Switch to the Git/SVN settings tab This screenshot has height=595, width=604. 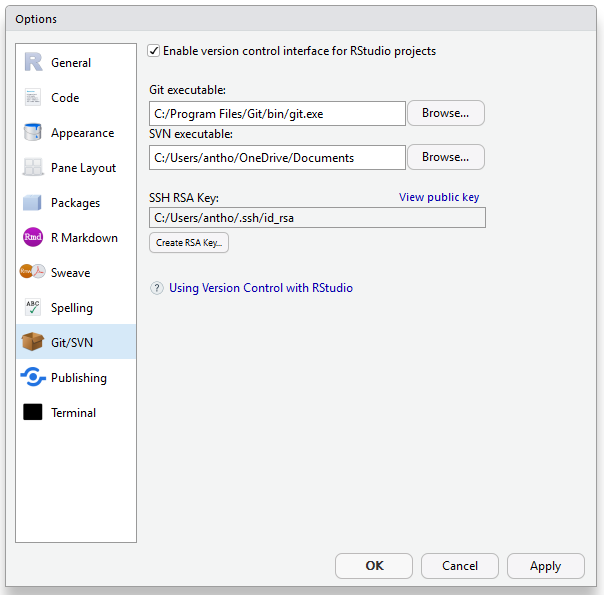(x=71, y=343)
